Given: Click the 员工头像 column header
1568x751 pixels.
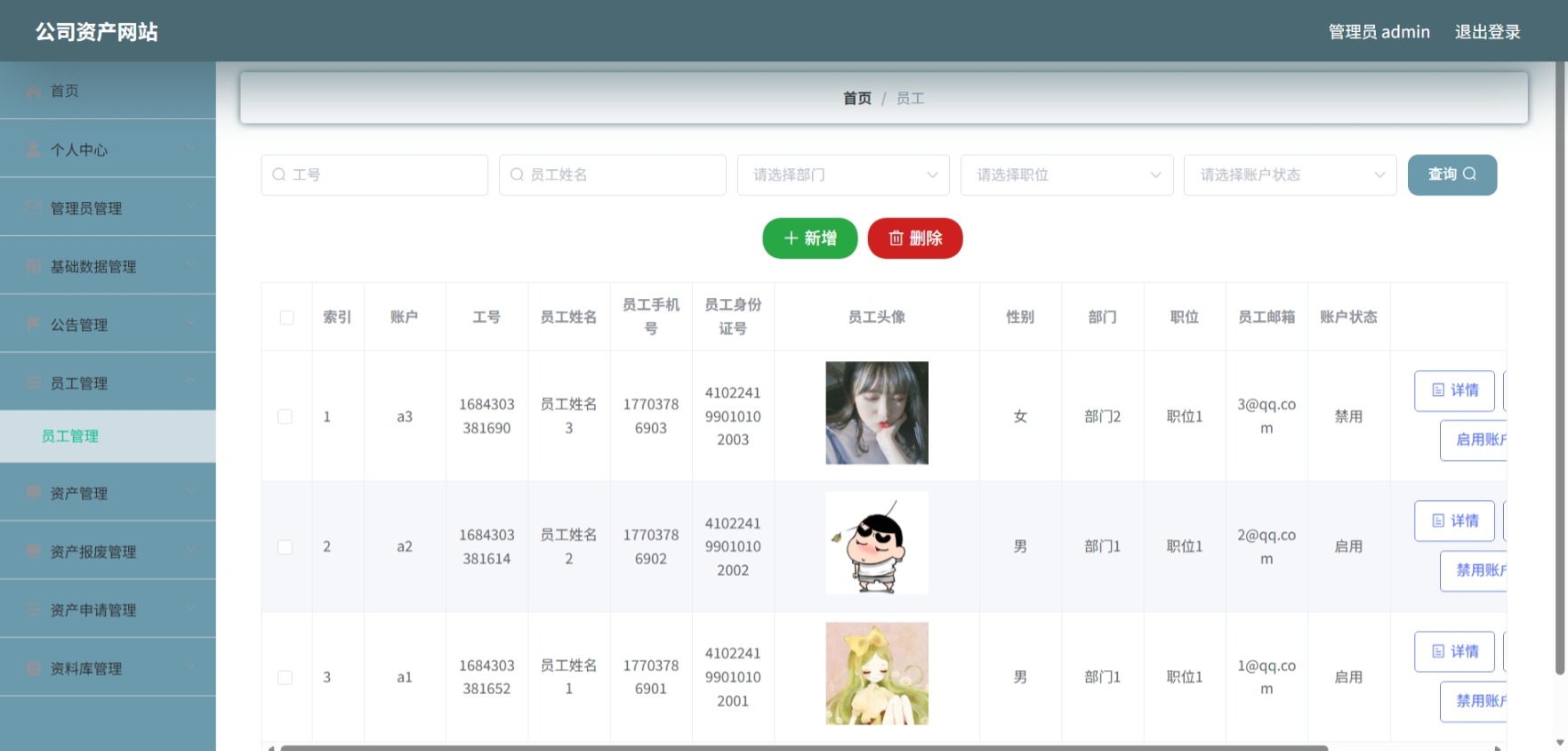Looking at the screenshot, I should pyautogui.click(x=877, y=317).
